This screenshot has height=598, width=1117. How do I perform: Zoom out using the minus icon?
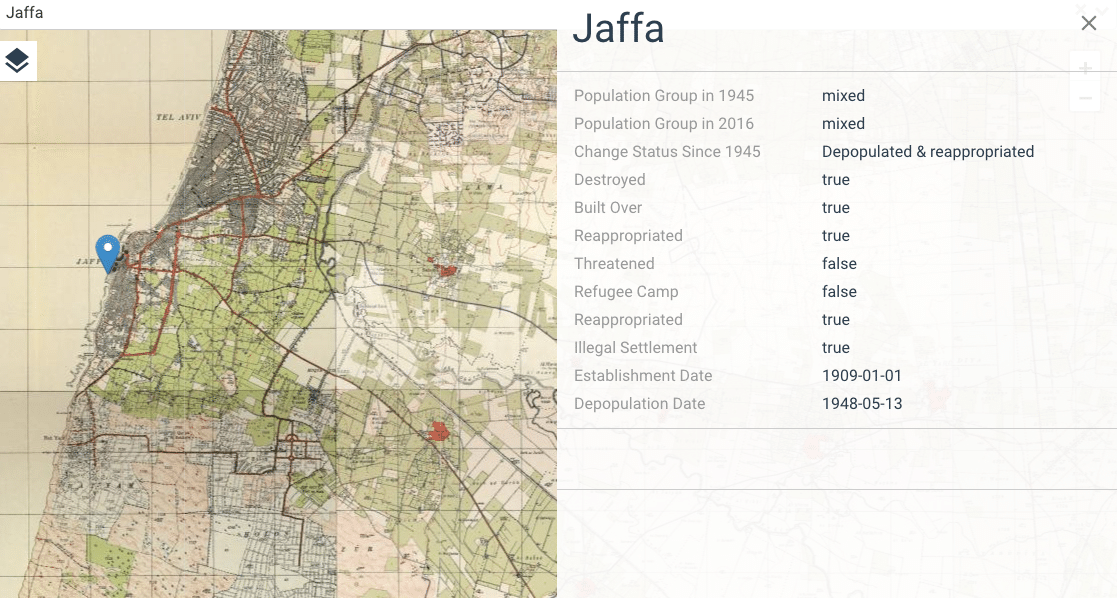point(1085,97)
